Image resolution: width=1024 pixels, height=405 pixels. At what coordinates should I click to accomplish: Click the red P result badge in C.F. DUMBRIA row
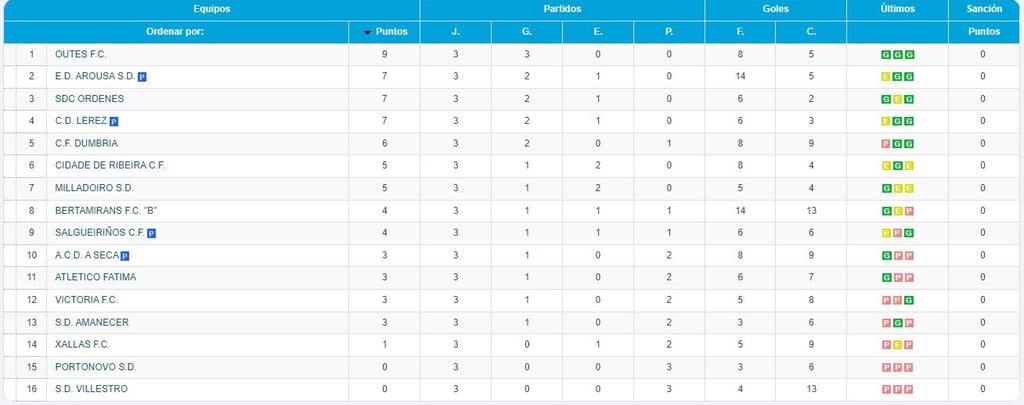pos(886,144)
